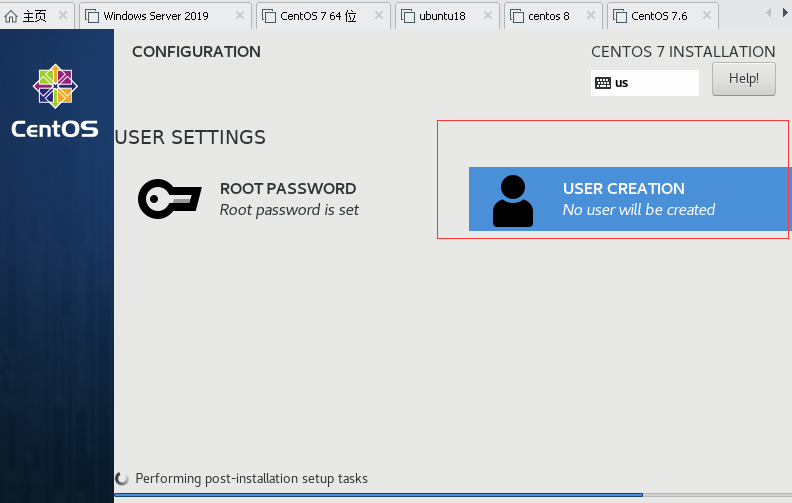792x503 pixels.
Task: Close the Windows Server 2019 tab
Action: [240, 16]
